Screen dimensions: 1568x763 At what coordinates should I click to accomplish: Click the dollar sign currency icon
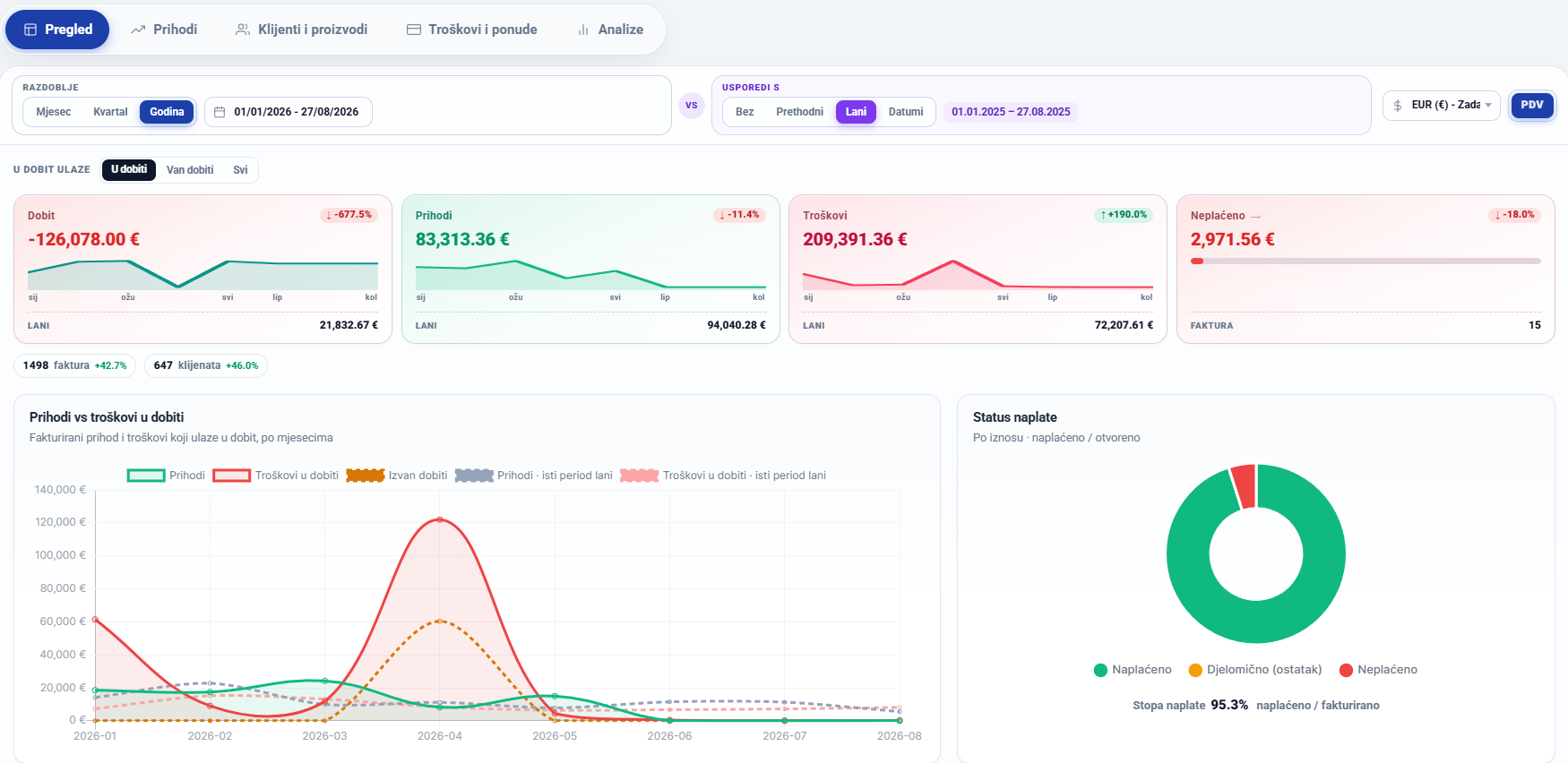1398,105
